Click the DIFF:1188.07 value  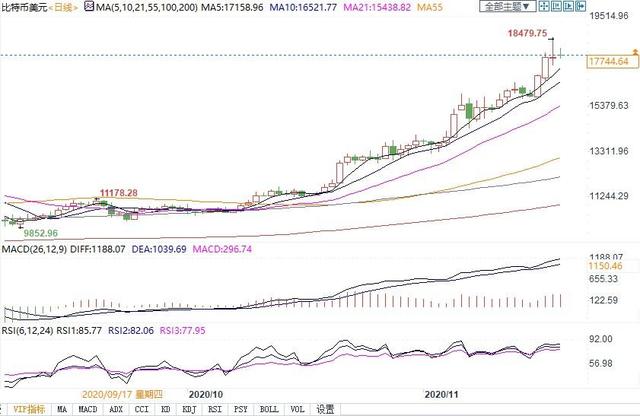pos(98,249)
